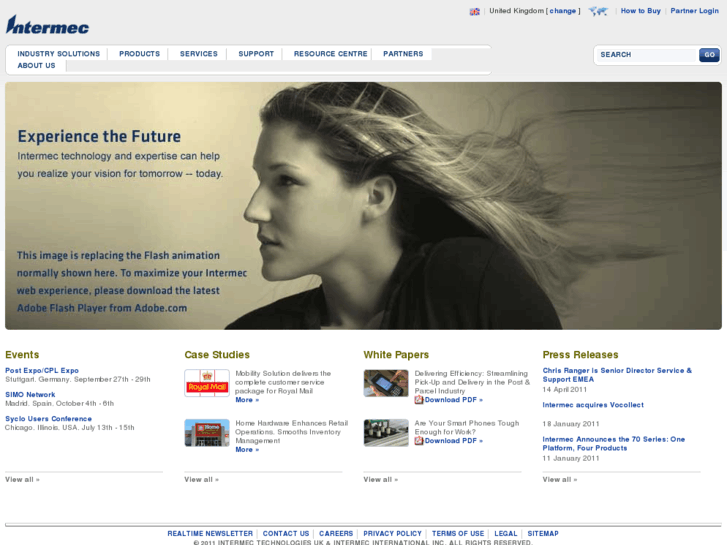Click the United Kingdom country label
Viewport: 727px width, 545px height.
click(517, 11)
